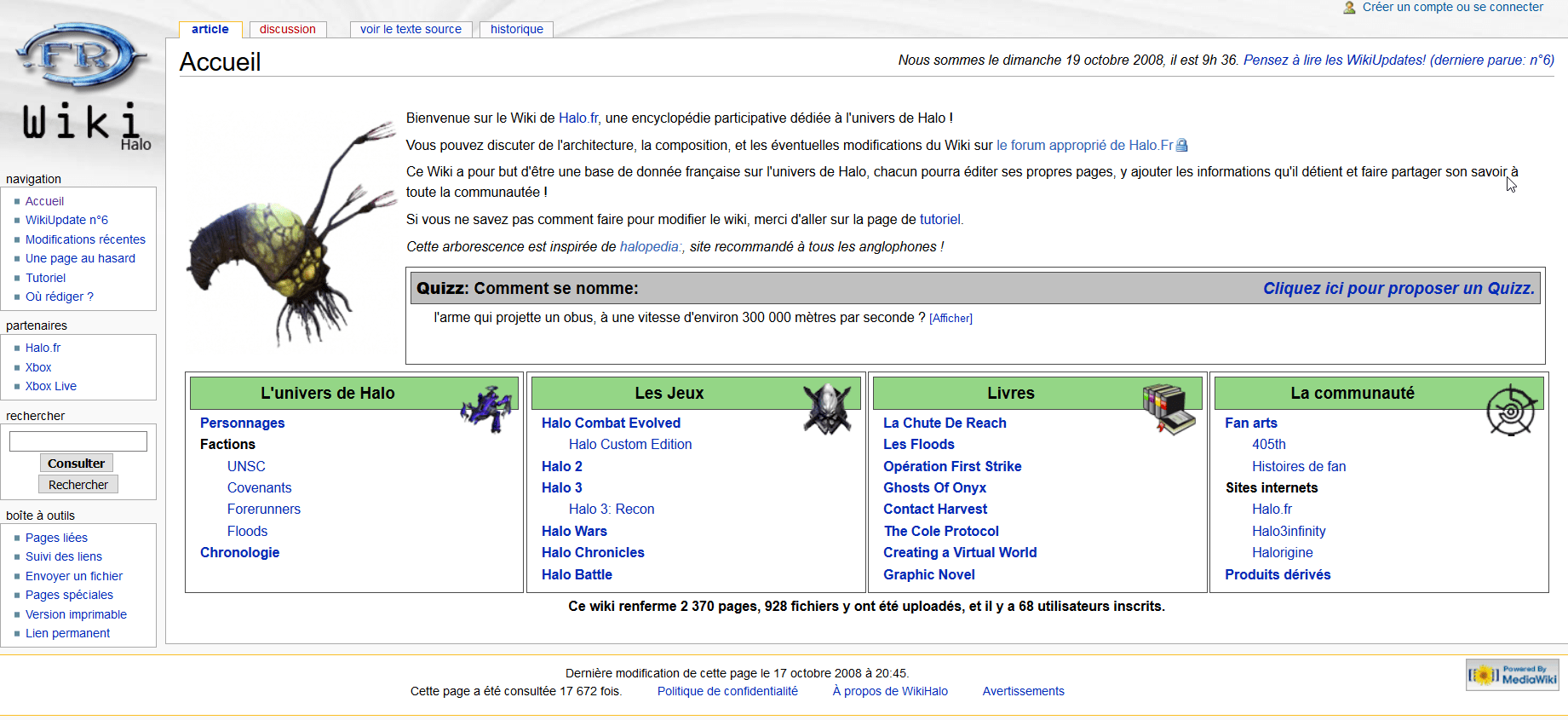Open Halo 3: Recon page

612,510
